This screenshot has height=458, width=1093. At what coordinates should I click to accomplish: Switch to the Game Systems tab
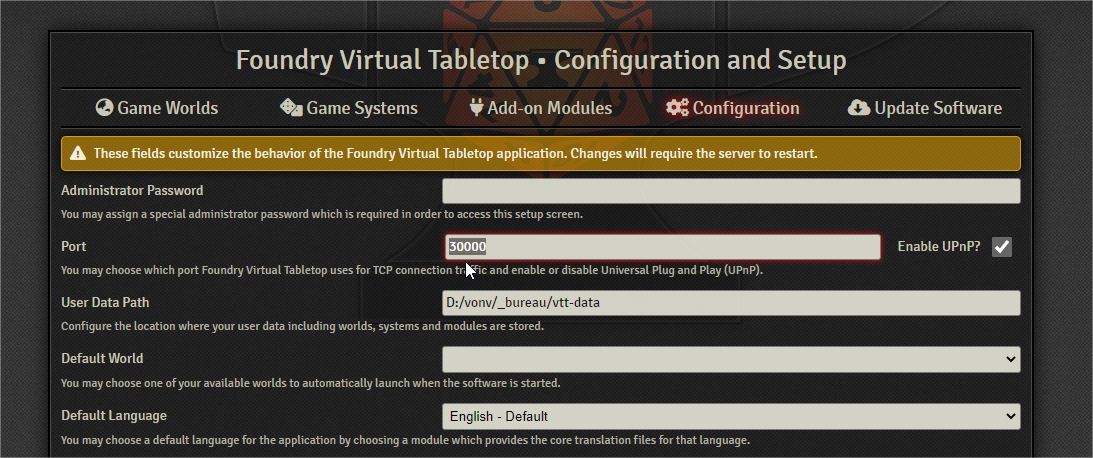tap(349, 108)
